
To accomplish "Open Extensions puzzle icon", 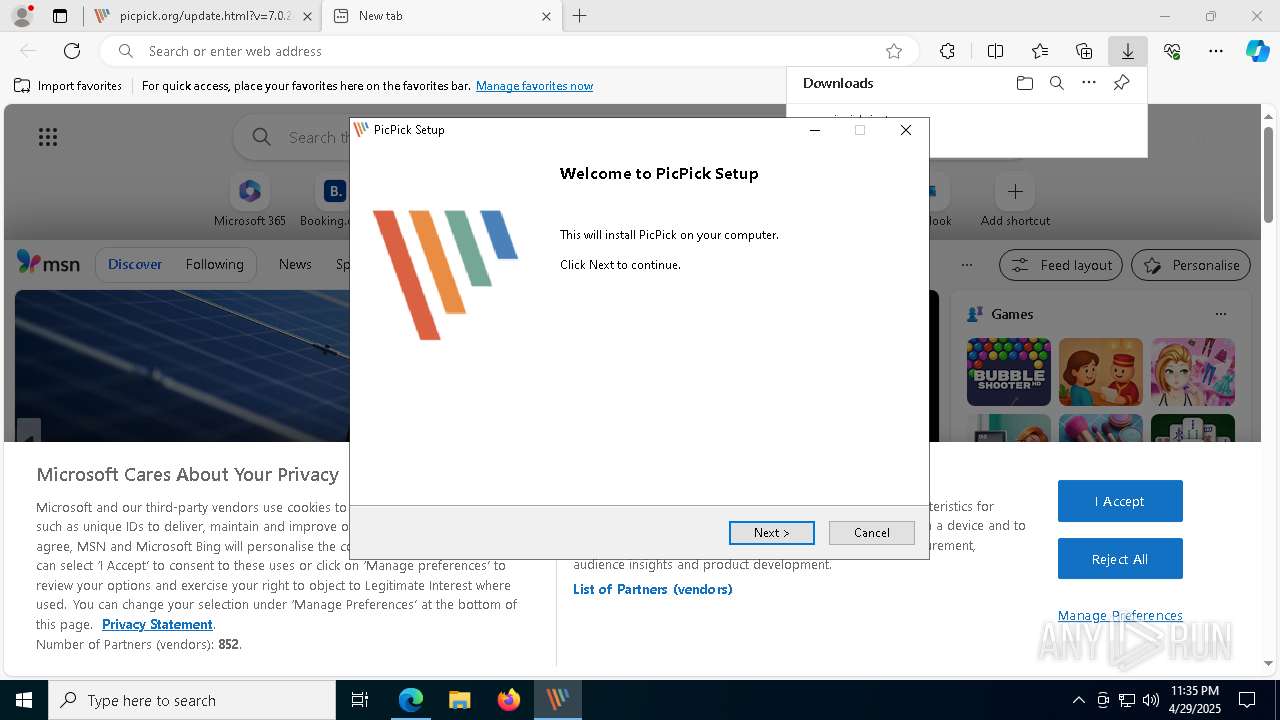I will (x=947, y=51).
